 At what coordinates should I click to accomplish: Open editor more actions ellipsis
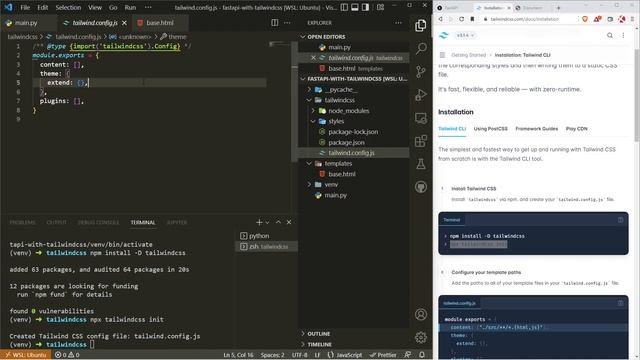pos(287,23)
